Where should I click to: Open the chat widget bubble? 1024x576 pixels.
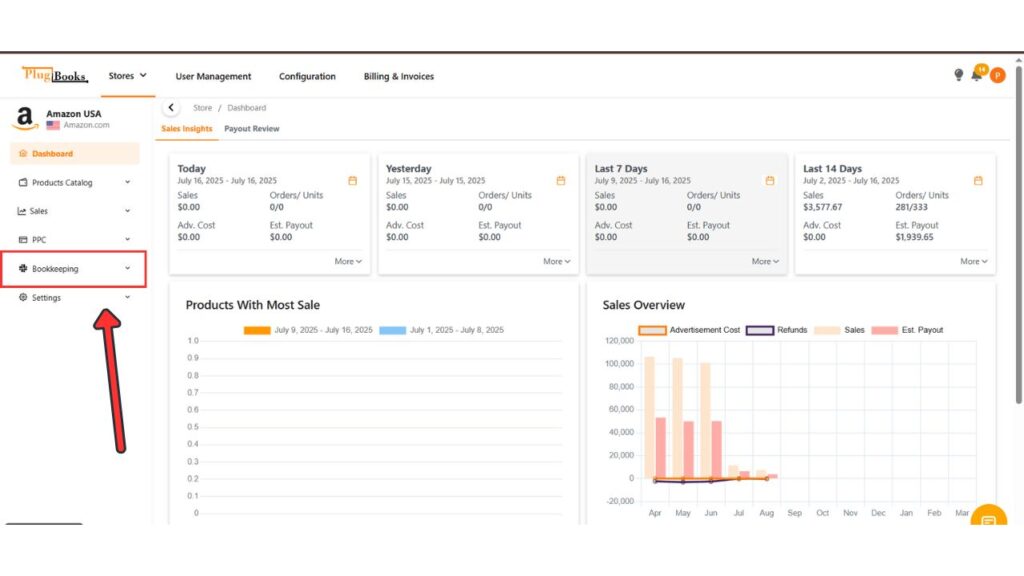pos(989,516)
